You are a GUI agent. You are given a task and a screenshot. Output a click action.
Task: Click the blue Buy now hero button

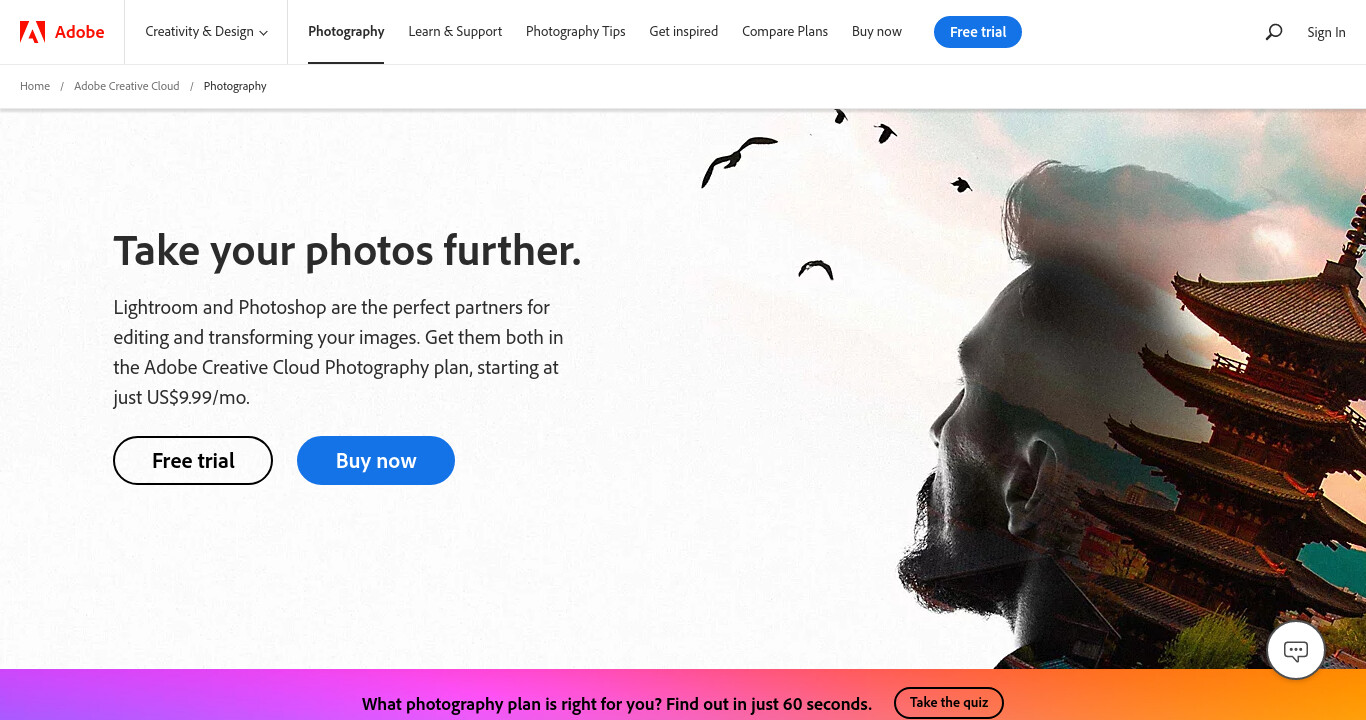tap(376, 460)
